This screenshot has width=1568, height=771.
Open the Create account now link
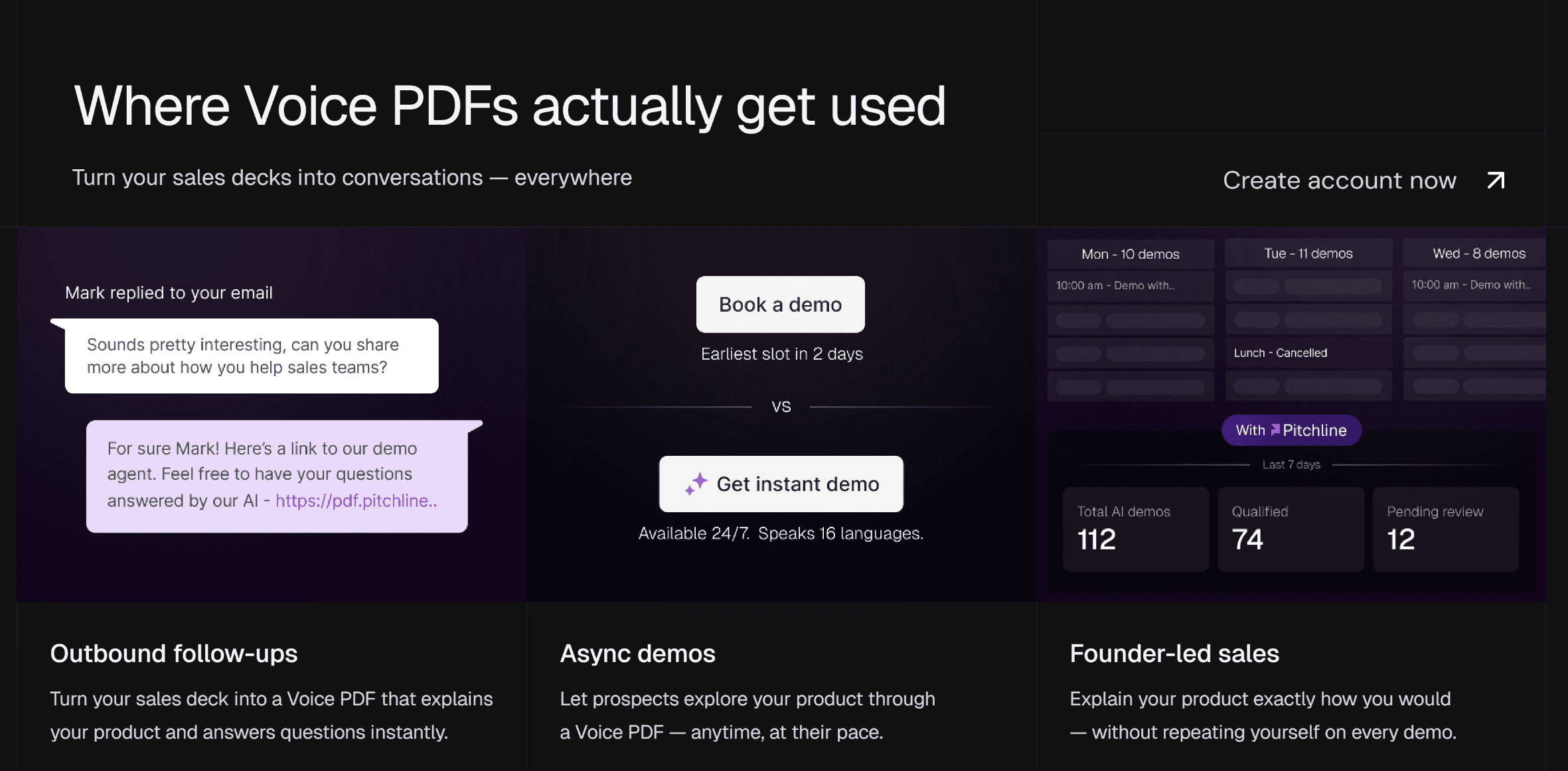(x=1339, y=180)
